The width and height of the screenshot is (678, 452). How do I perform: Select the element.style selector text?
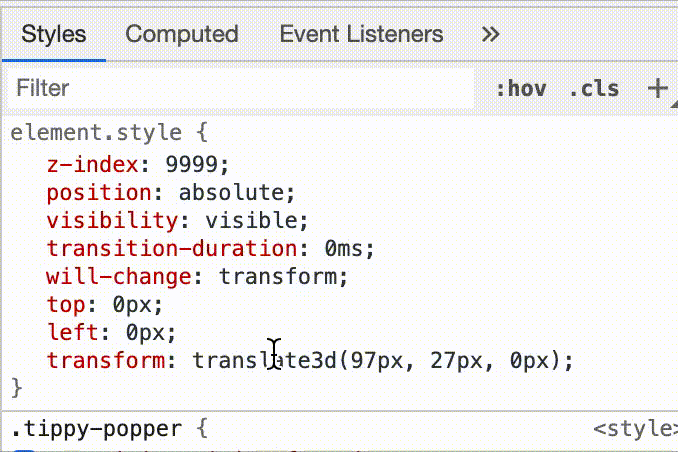click(x=96, y=132)
